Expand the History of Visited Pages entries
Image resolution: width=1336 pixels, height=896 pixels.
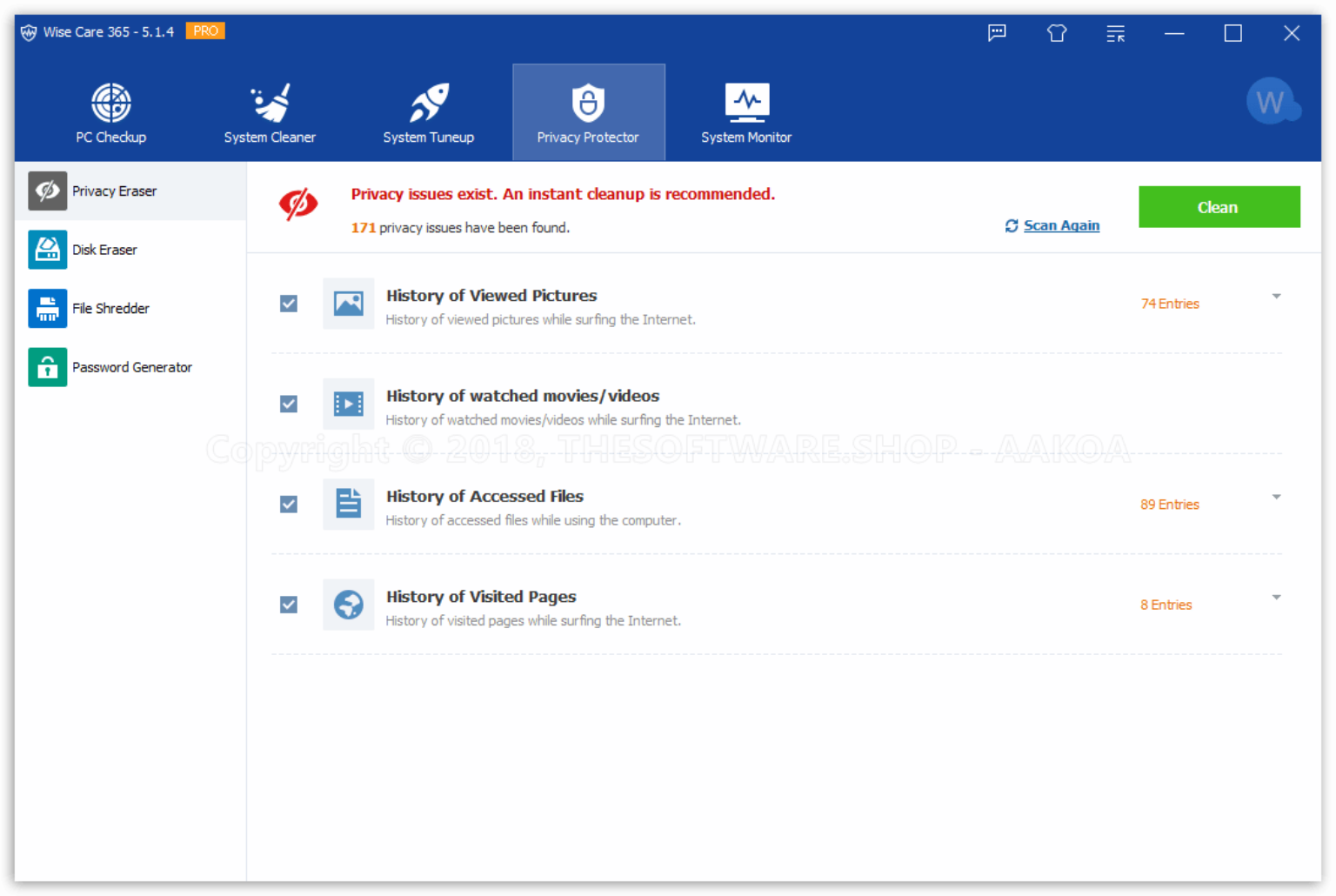click(1277, 598)
